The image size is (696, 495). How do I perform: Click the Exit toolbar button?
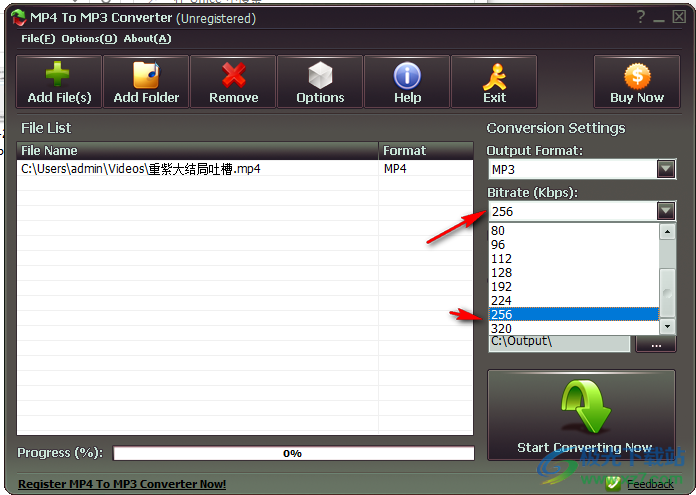(494, 82)
